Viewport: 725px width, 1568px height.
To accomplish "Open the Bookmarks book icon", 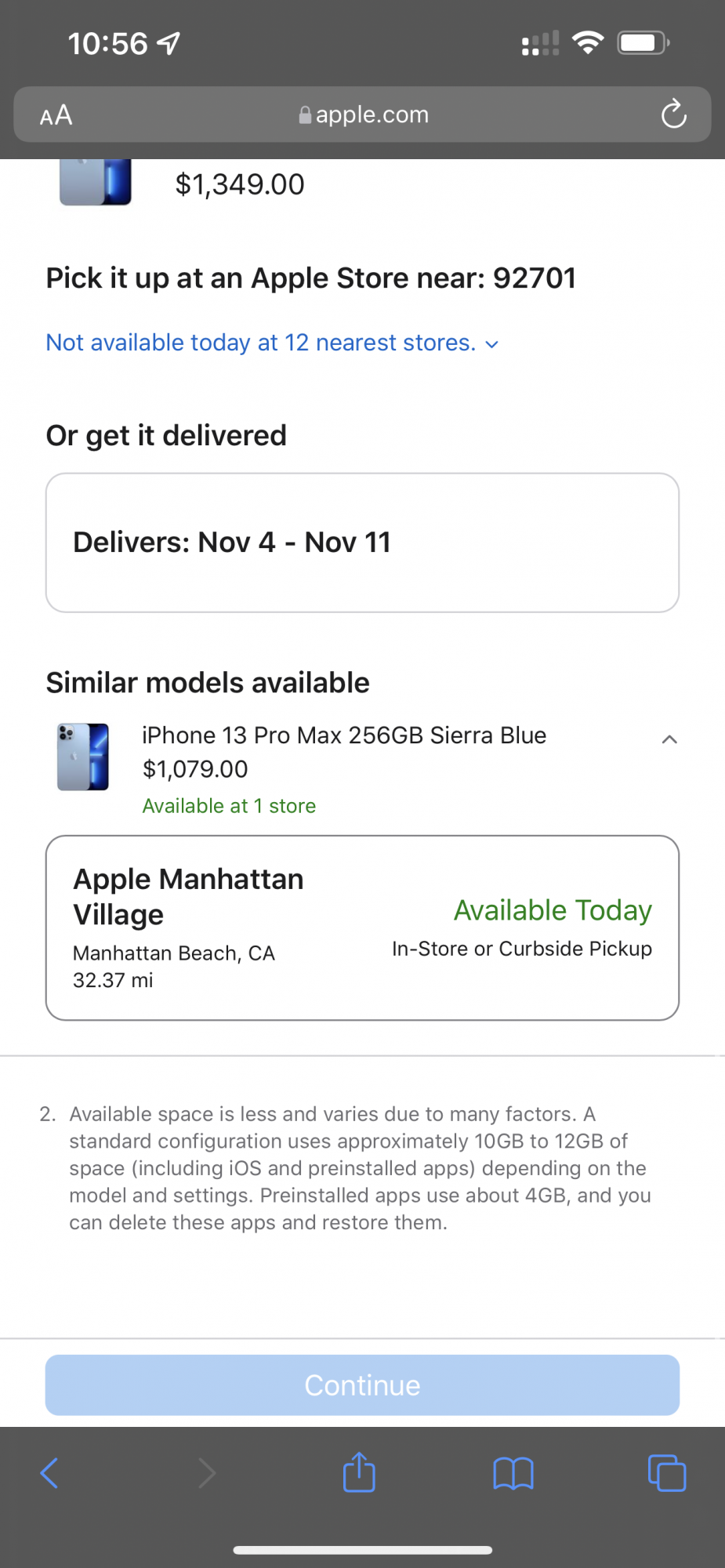I will click(x=513, y=1473).
